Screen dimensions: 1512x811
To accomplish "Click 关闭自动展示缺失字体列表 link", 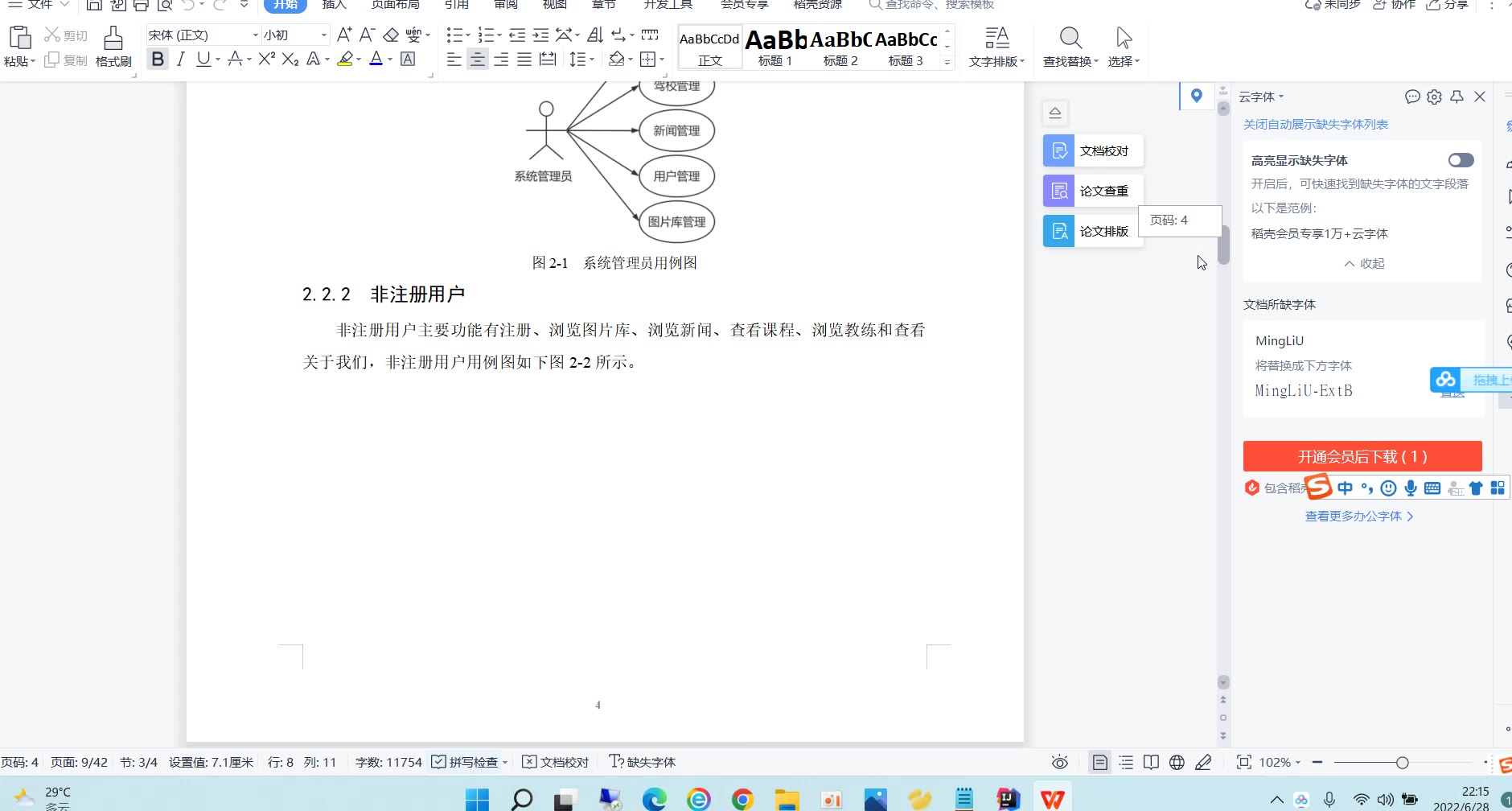I will coord(1316,124).
